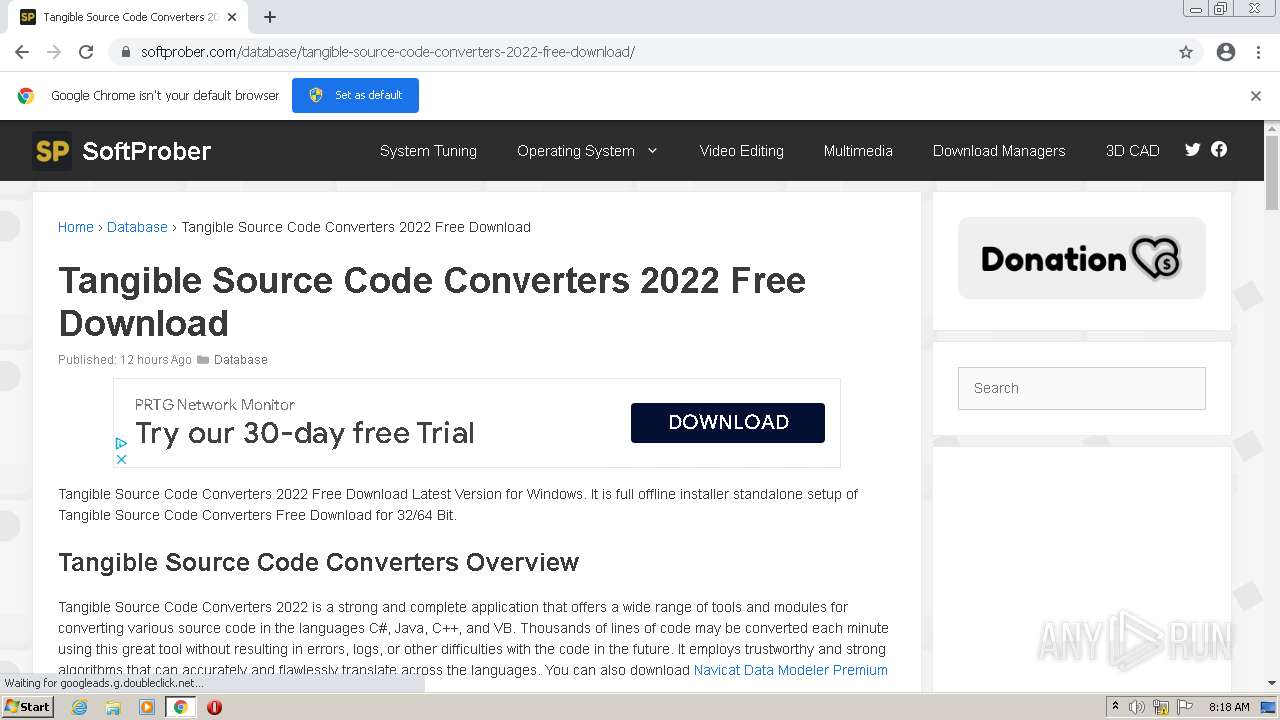This screenshot has height=720, width=1280.
Task: Click the forward navigation arrow
Action: tap(54, 52)
